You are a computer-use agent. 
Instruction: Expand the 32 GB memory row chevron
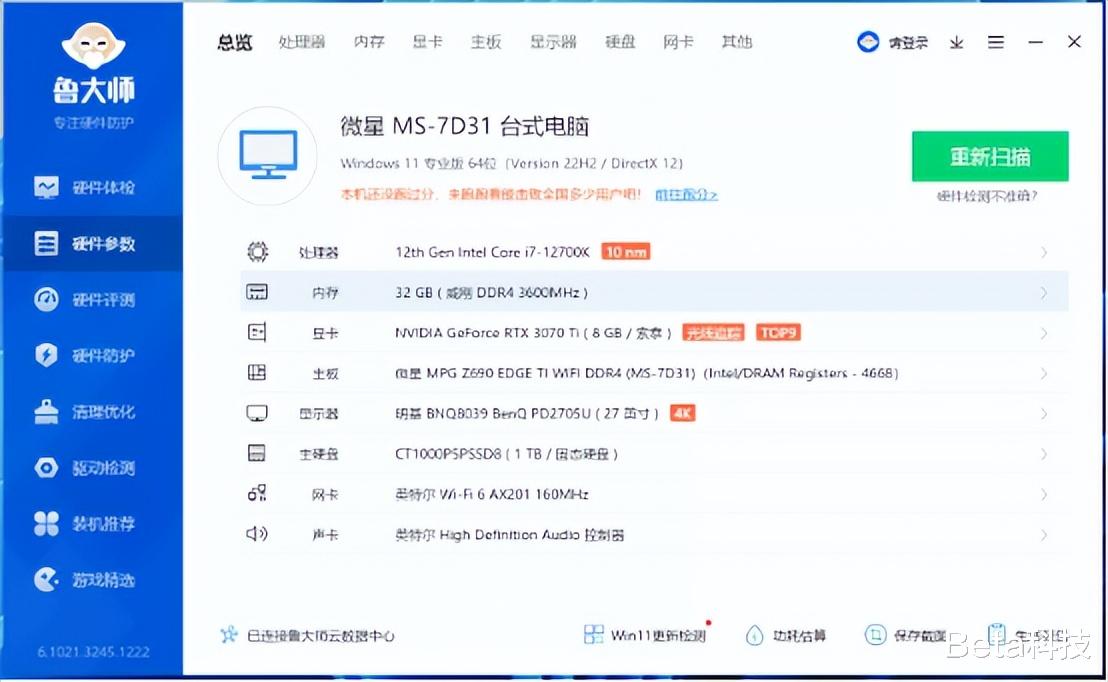tap(1044, 293)
